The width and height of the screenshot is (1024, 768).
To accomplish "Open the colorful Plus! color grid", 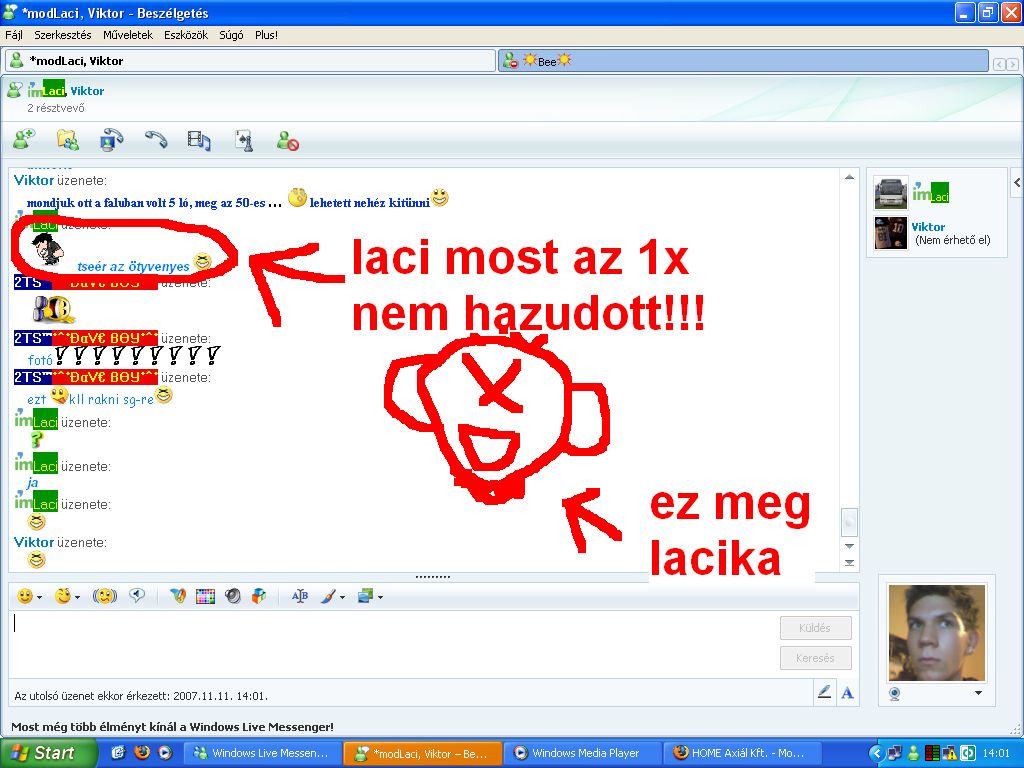I will pos(206,596).
